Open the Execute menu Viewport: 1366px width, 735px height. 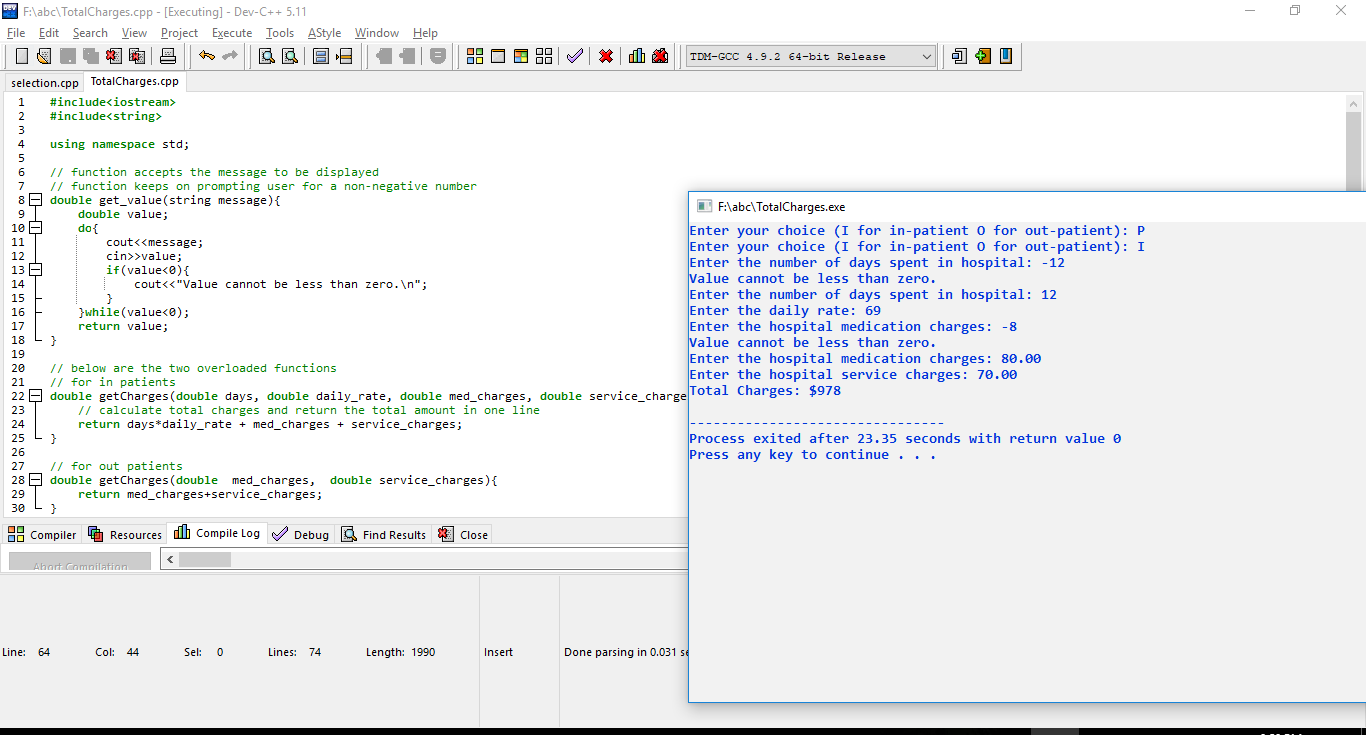[x=232, y=33]
